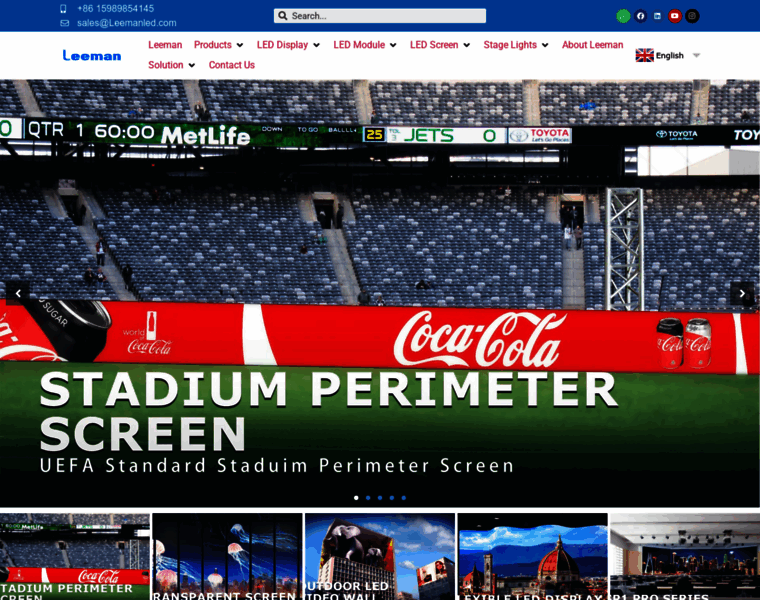Image resolution: width=760 pixels, height=600 pixels.
Task: Select the fifth carousel dot
Action: 404,498
